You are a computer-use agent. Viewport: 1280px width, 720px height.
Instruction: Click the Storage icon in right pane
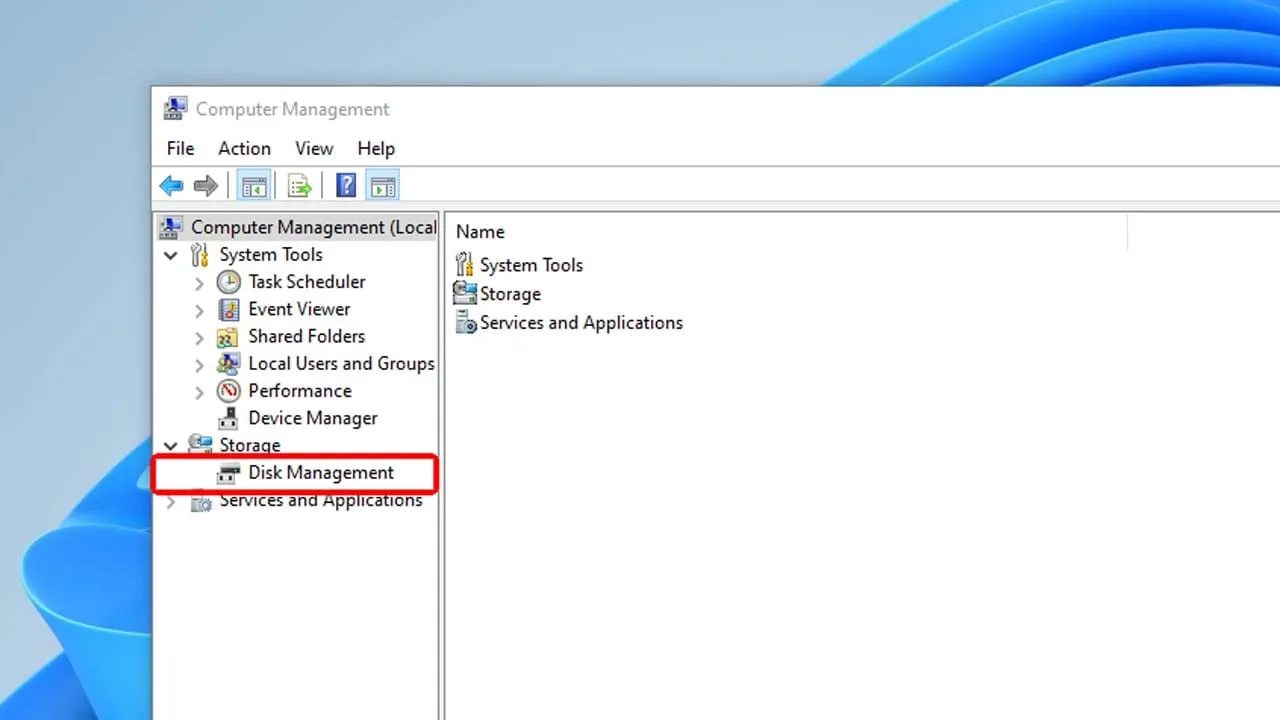tap(465, 293)
